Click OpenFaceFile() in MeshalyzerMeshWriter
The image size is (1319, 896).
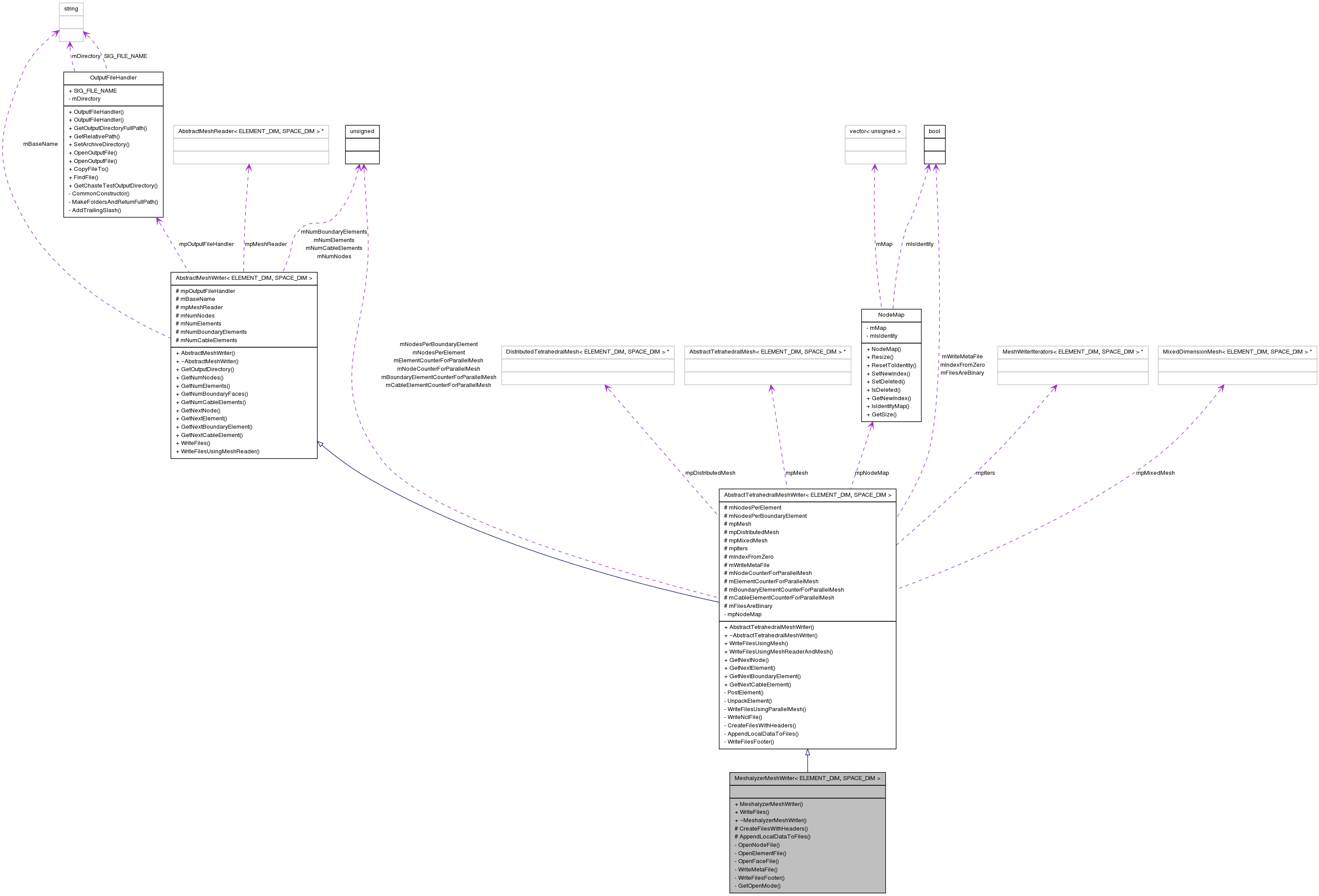[x=757, y=861]
